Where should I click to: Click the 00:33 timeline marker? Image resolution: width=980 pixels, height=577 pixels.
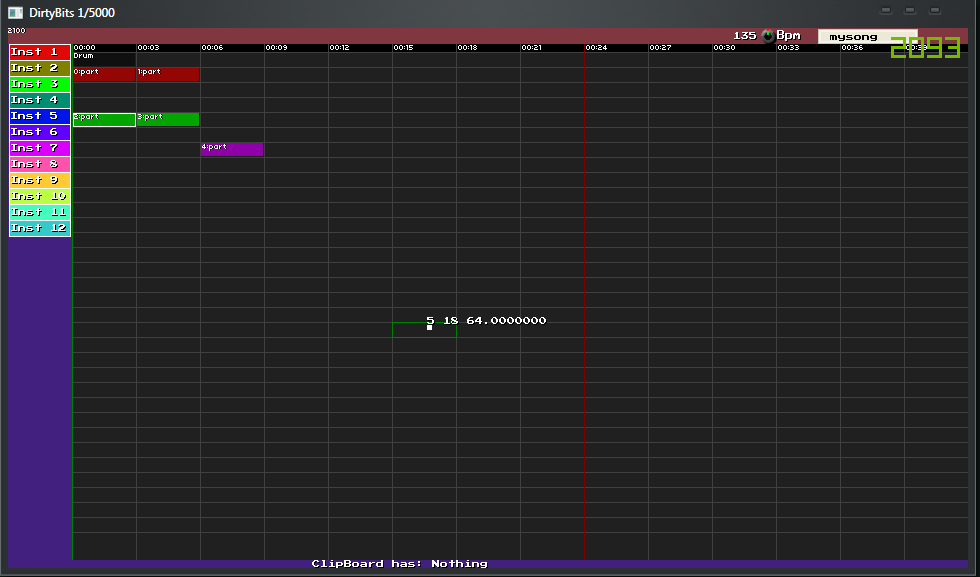(788, 48)
